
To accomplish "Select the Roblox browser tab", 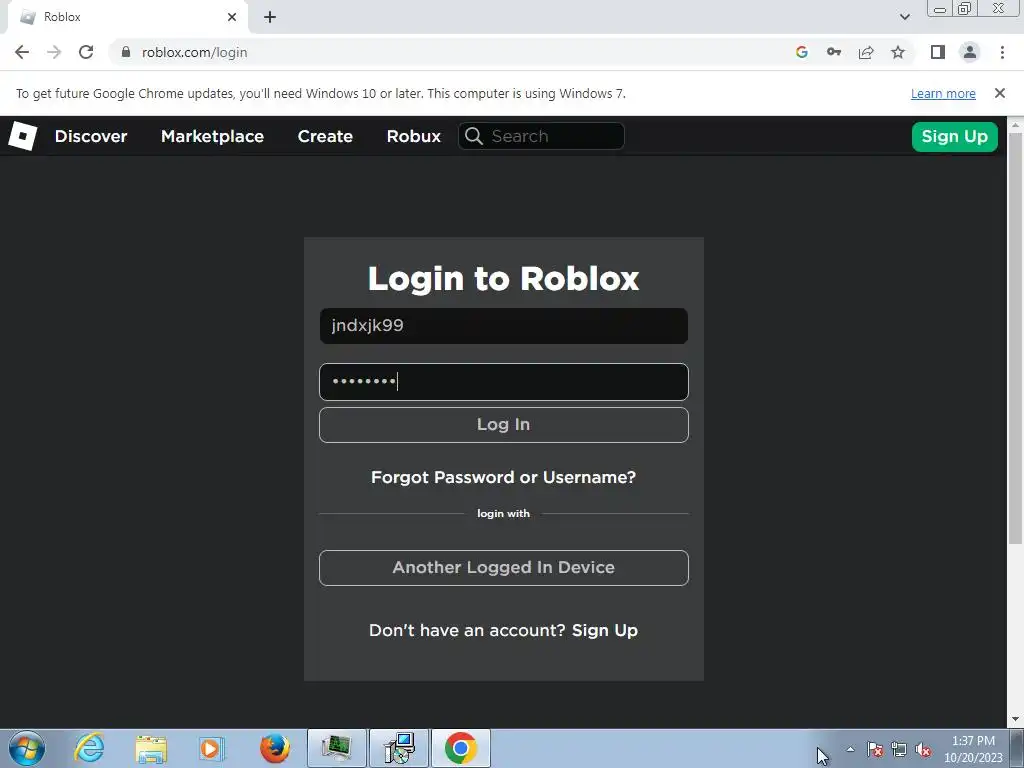I will tap(127, 17).
